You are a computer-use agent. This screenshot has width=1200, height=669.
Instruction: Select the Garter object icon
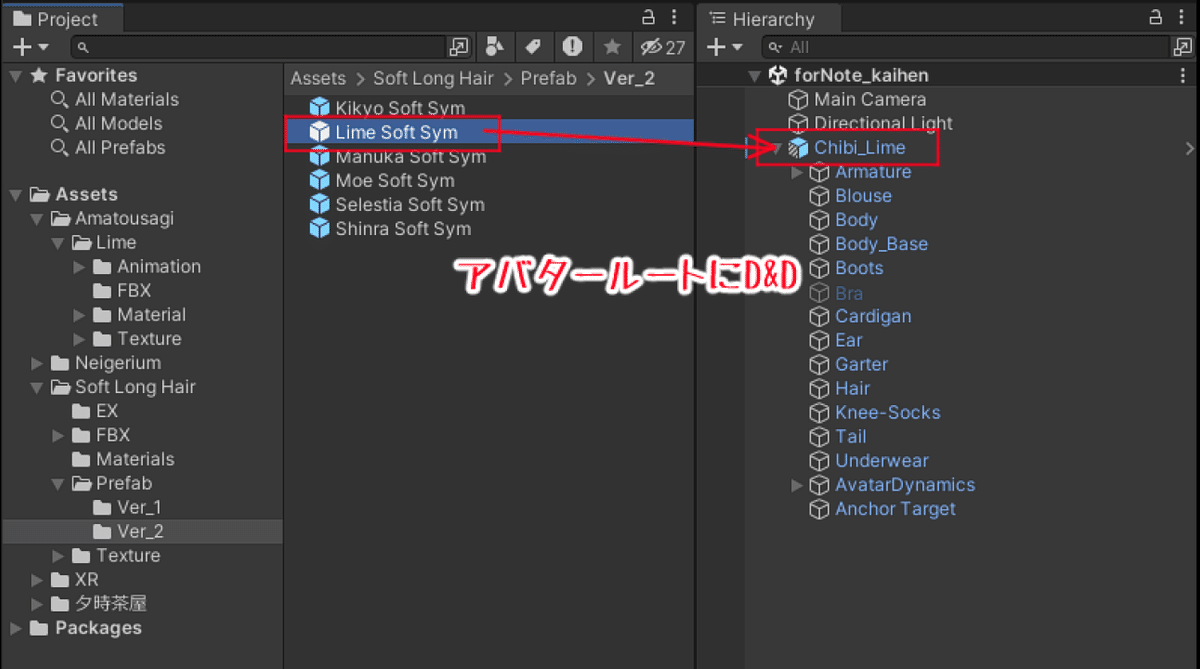pos(819,365)
